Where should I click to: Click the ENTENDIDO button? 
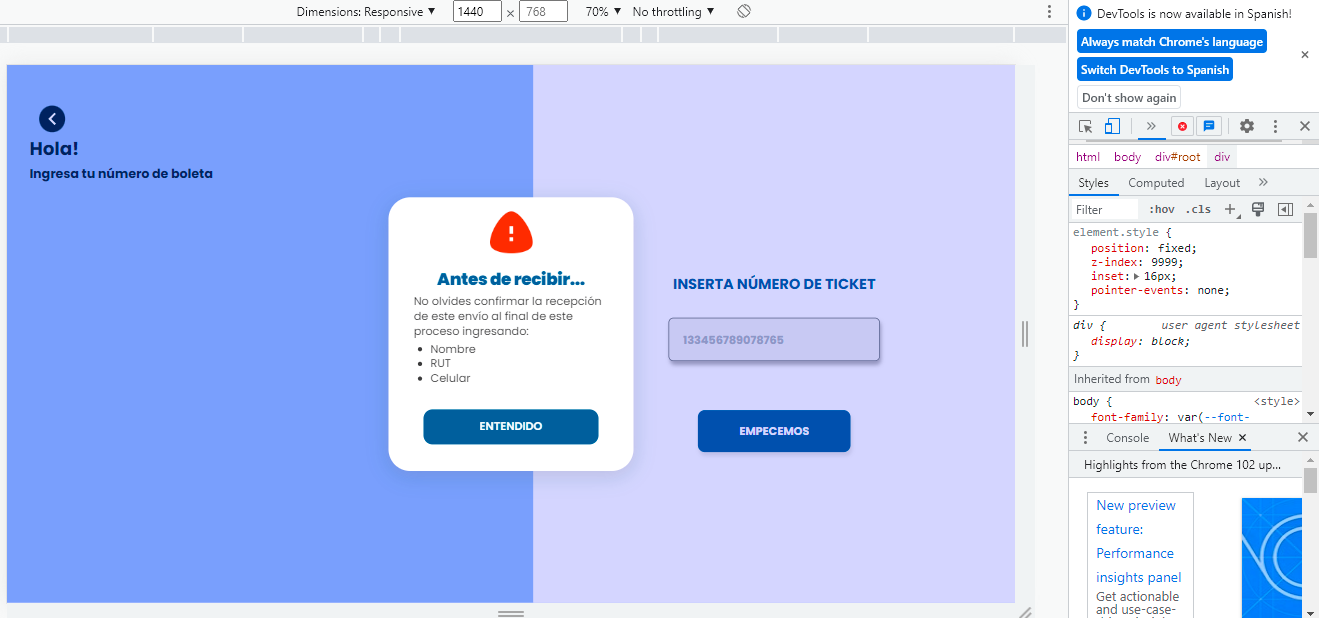click(x=511, y=426)
